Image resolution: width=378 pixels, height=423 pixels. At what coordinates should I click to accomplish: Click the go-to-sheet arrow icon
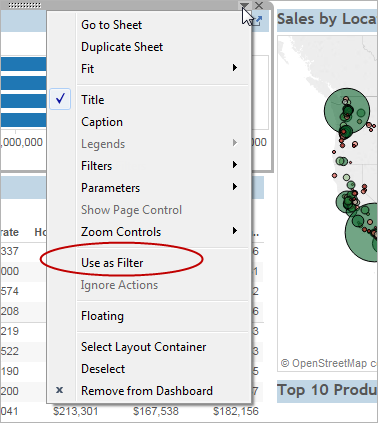coord(257,21)
